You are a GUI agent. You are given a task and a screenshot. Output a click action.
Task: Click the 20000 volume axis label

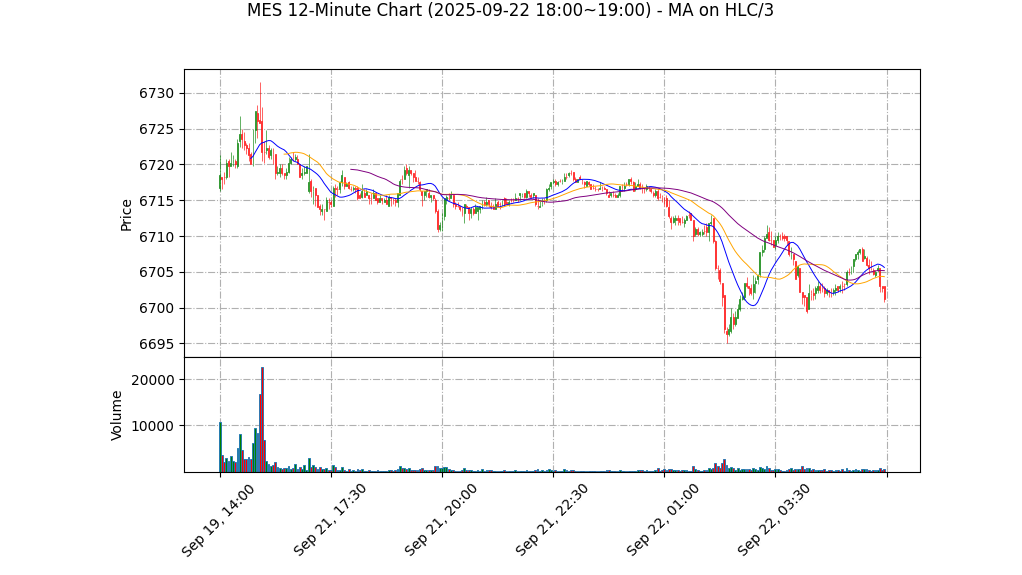coord(153,380)
